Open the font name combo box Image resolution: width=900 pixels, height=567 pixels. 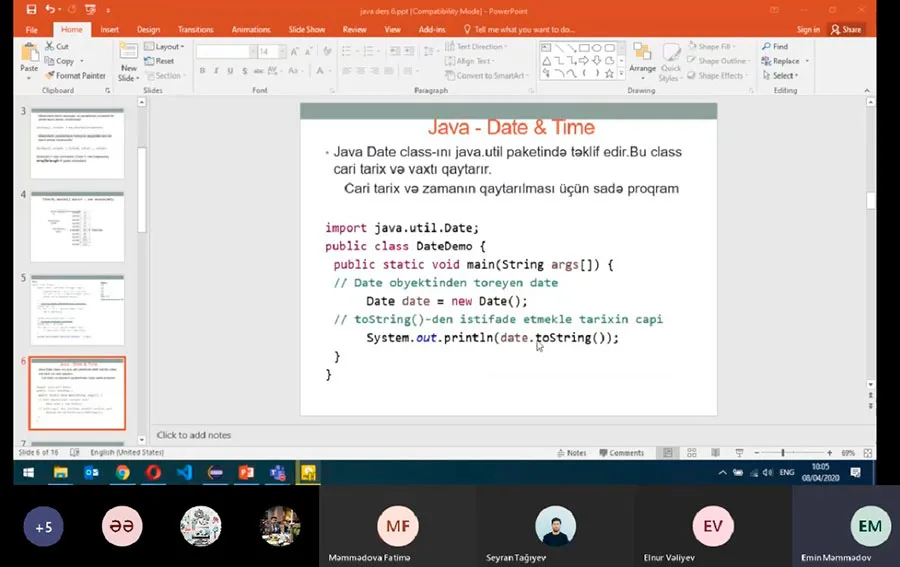pos(226,52)
